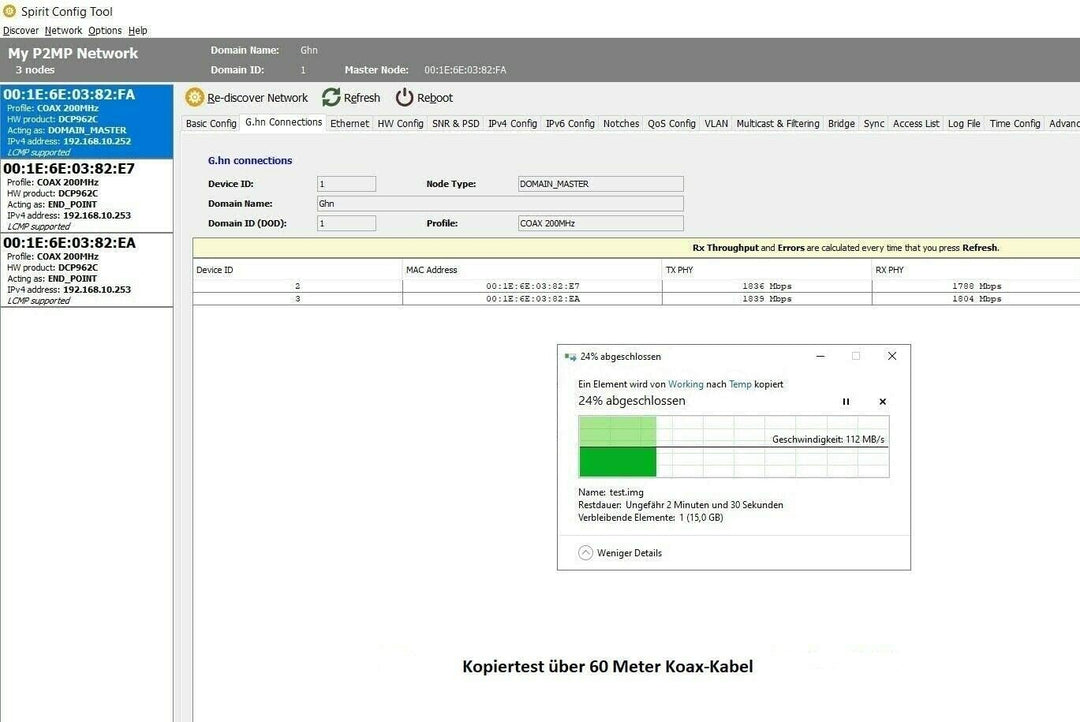Click the Re-discover Network gear icon
The image size is (1080, 722).
195,97
